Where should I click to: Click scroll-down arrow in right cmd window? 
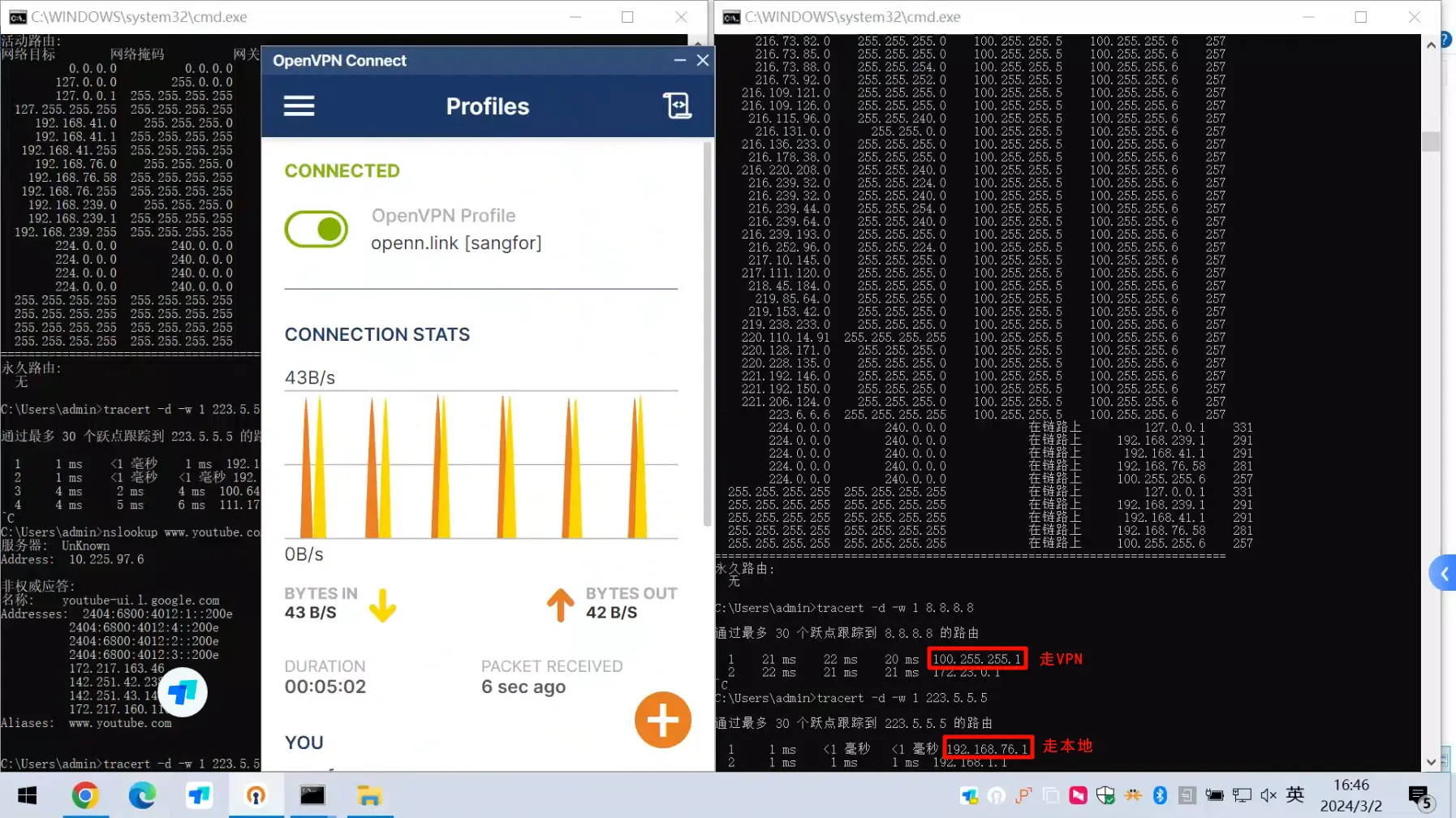pyautogui.click(x=1431, y=762)
